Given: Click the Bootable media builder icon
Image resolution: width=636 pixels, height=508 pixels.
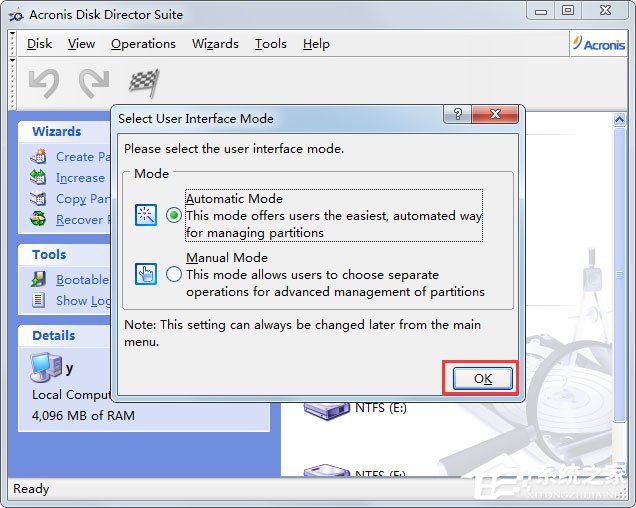Looking at the screenshot, I should coord(38,280).
